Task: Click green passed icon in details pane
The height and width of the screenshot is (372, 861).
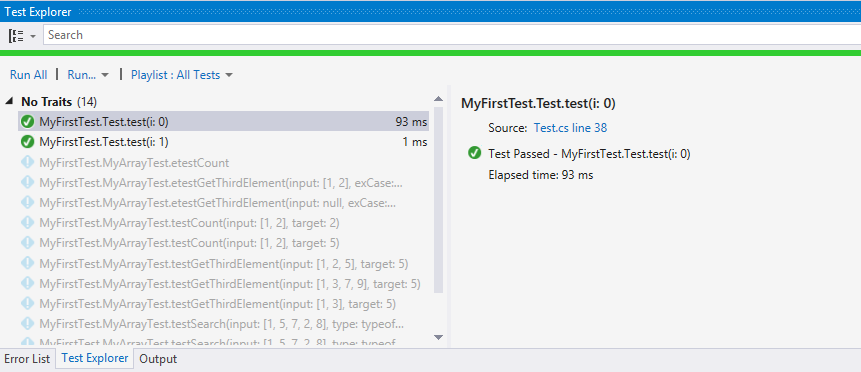Action: pos(474,153)
